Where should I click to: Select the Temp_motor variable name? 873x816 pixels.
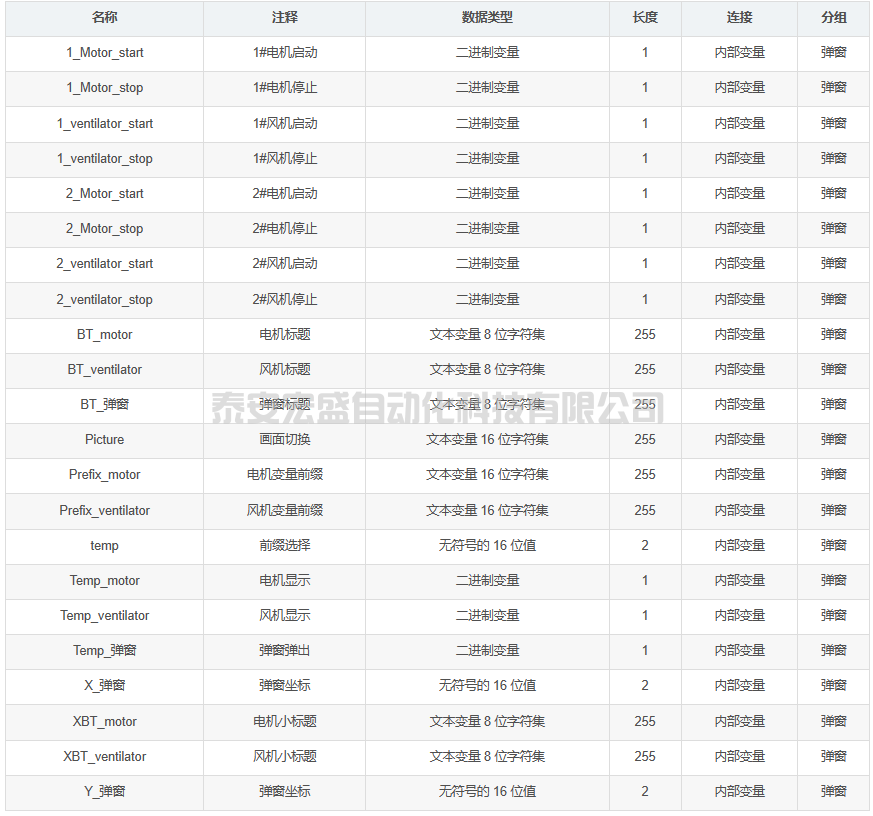[x=104, y=581]
